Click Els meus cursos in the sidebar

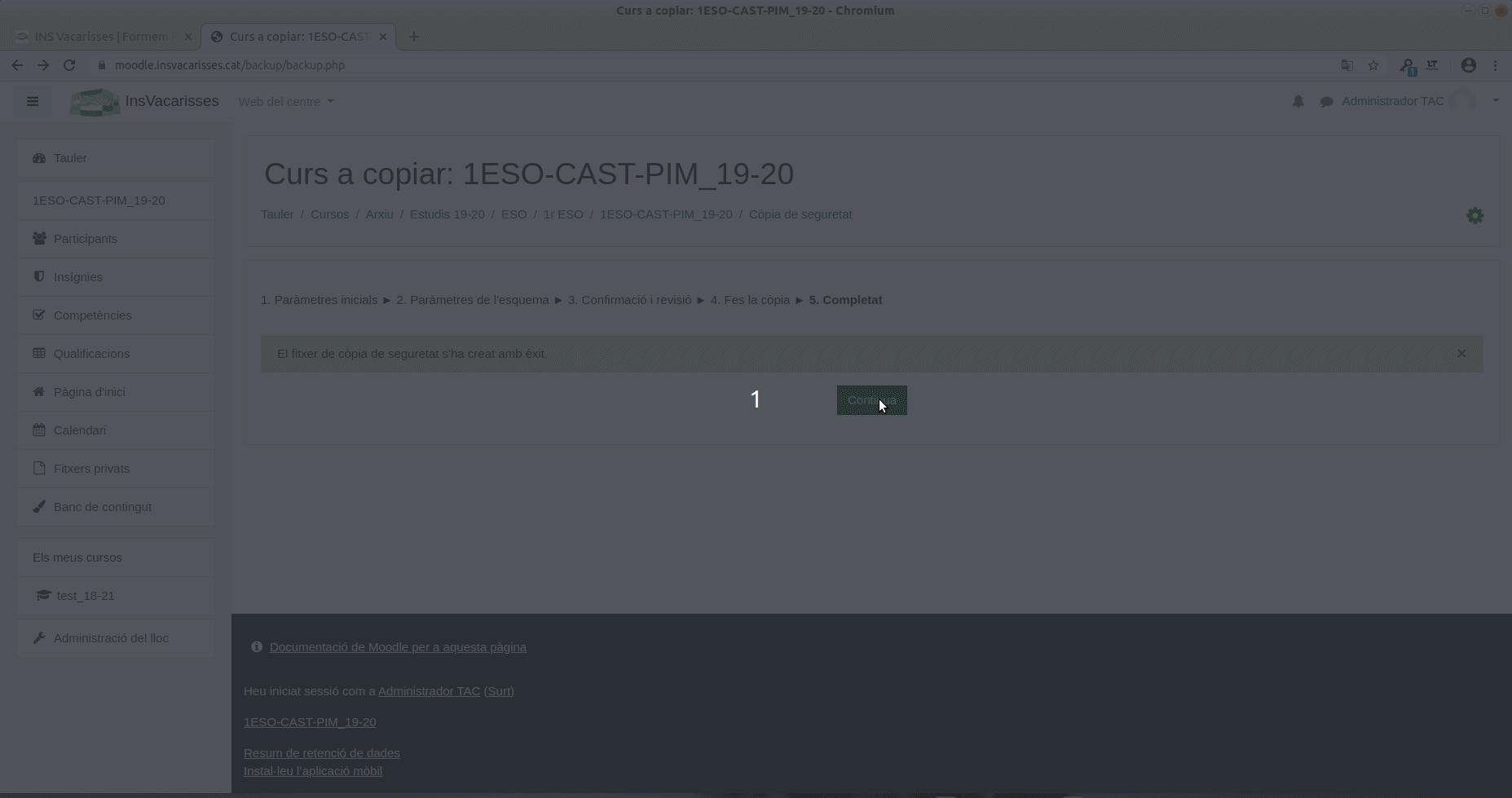point(116,558)
